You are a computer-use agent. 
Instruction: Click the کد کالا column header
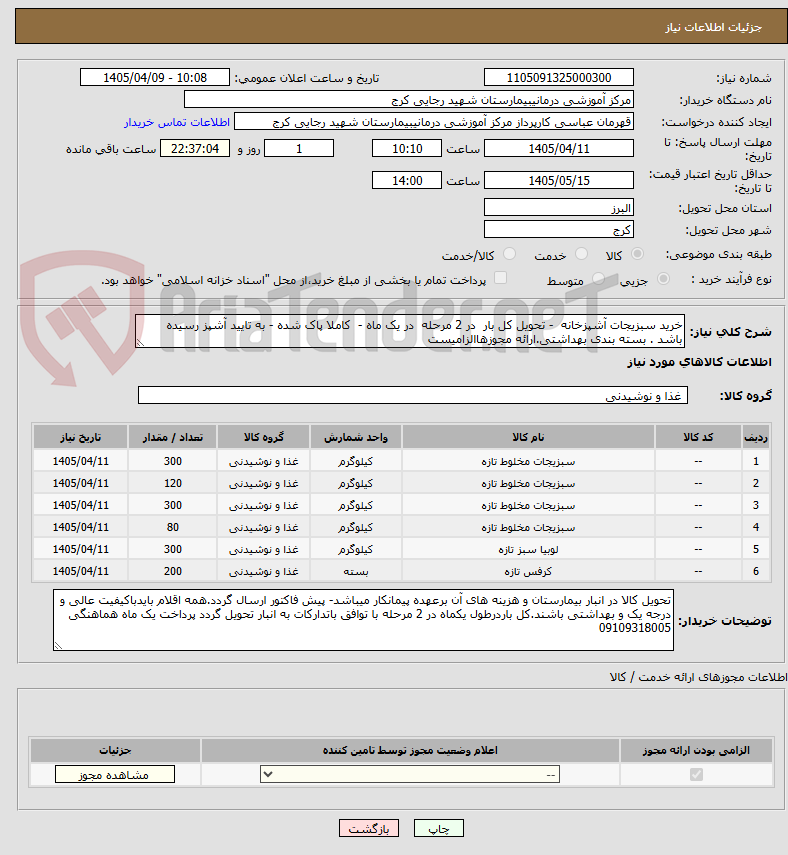pyautogui.click(x=699, y=437)
